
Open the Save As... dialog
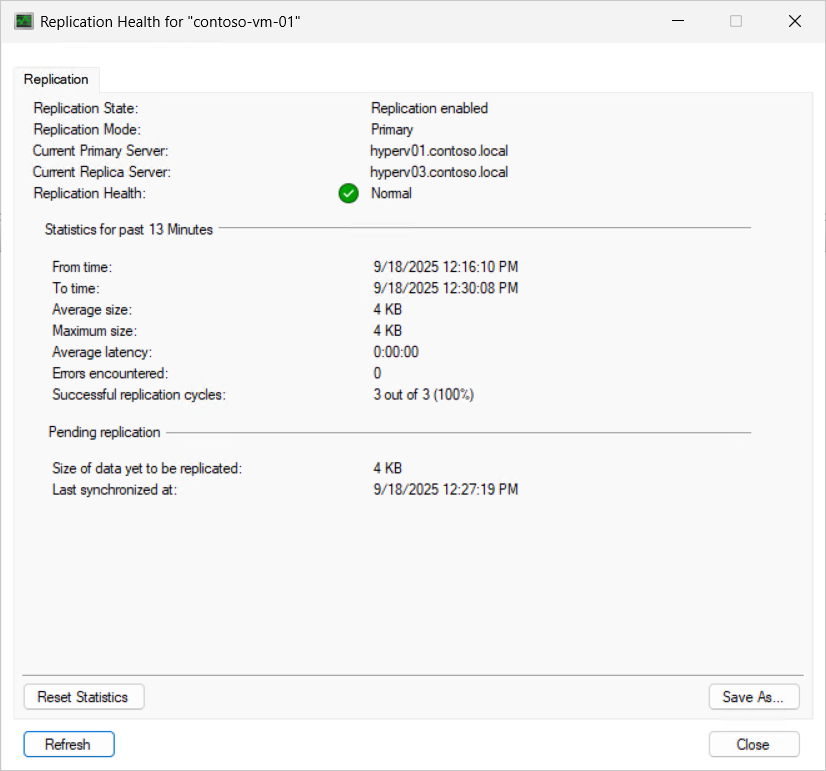754,697
